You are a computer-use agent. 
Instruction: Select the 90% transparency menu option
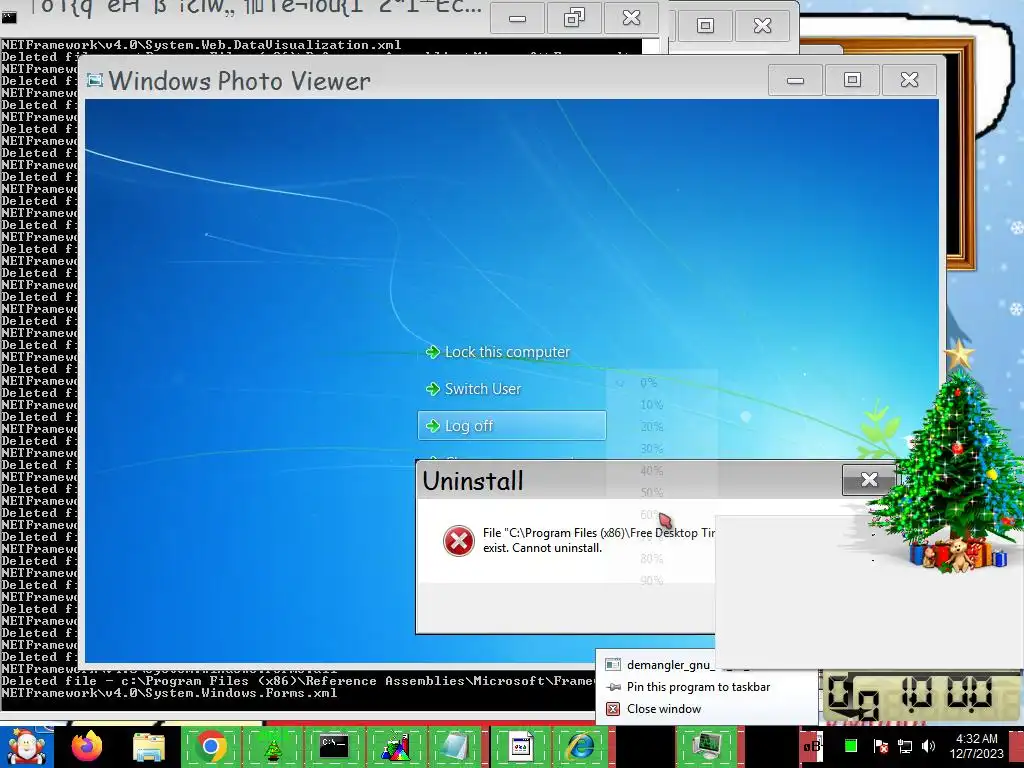tap(662, 581)
